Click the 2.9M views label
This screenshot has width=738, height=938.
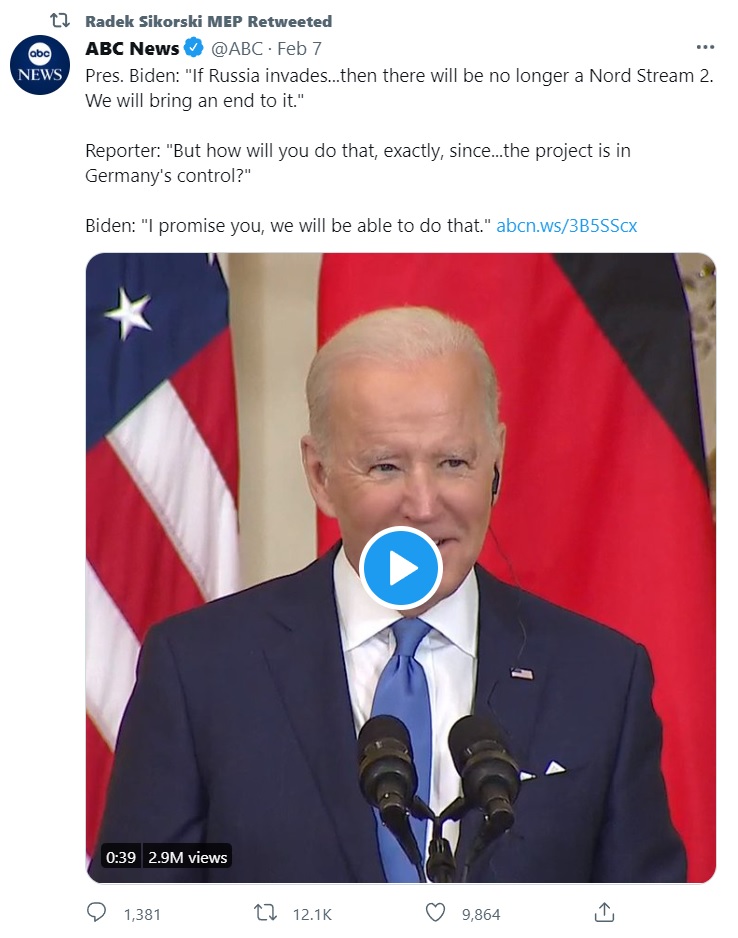point(188,857)
